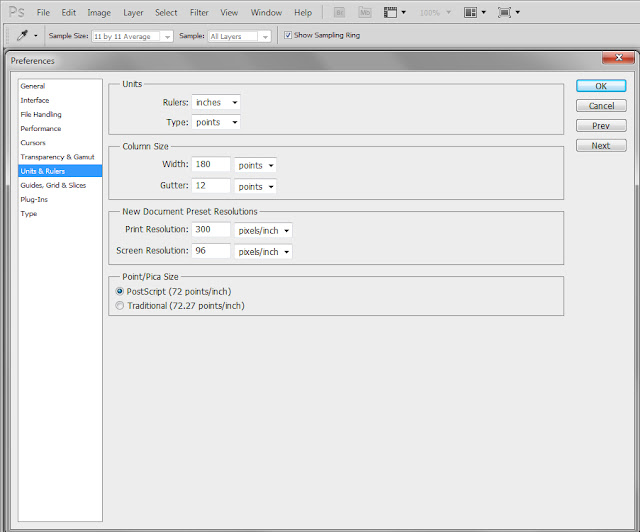Launch Bridge via the Br icon
This screenshot has height=532, width=640.
point(339,13)
